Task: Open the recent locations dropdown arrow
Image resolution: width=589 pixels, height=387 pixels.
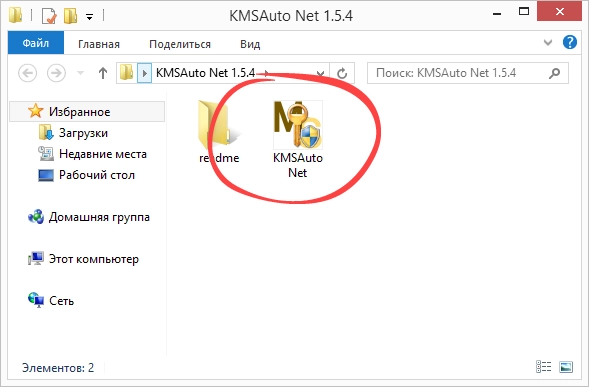Action: click(80, 73)
